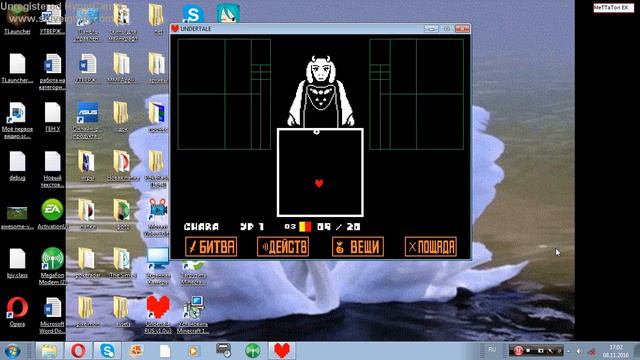Select the БИТВА (fight) button in Undertale
640x360 pixels.
coord(211,247)
